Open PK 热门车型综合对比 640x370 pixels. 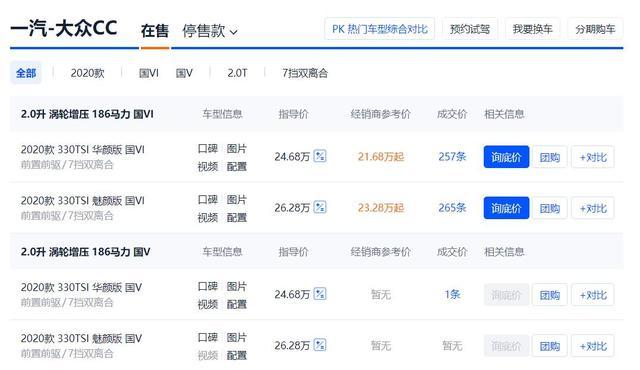pyautogui.click(x=380, y=29)
